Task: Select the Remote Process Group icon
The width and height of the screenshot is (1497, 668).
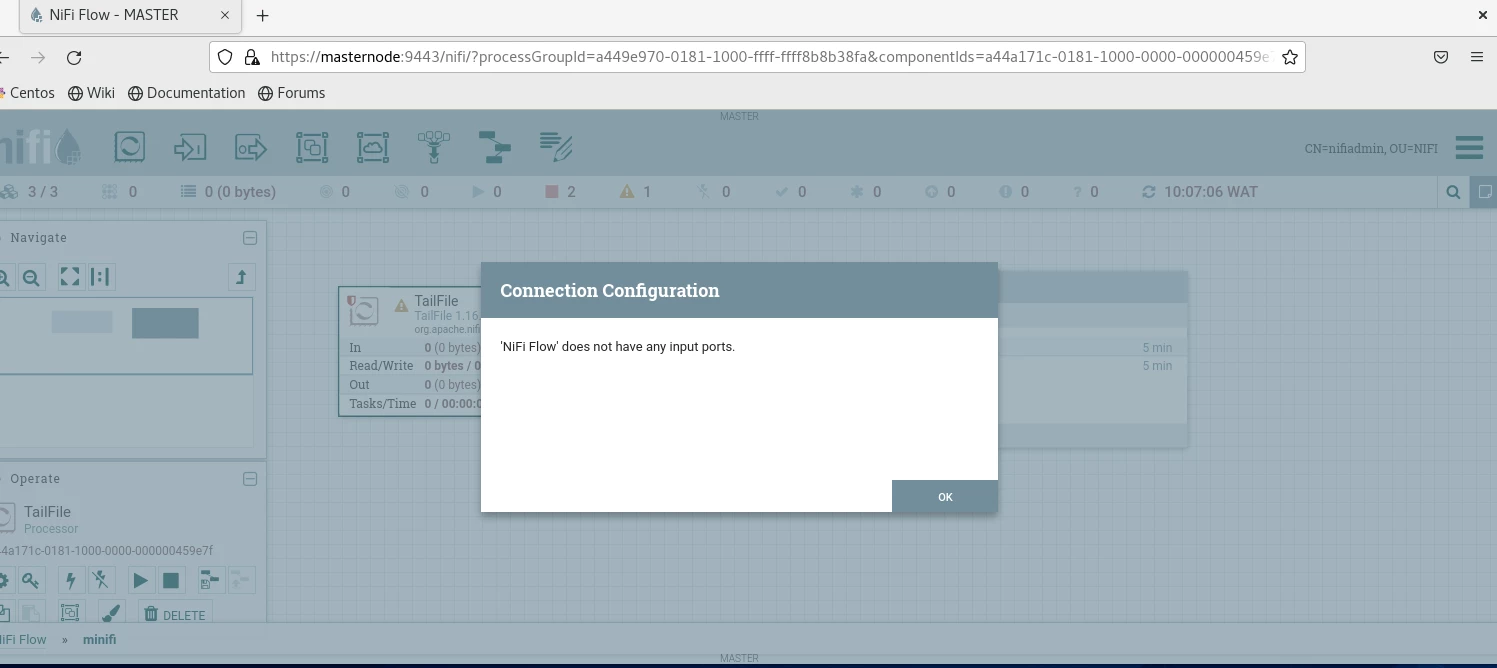Action: 373,147
